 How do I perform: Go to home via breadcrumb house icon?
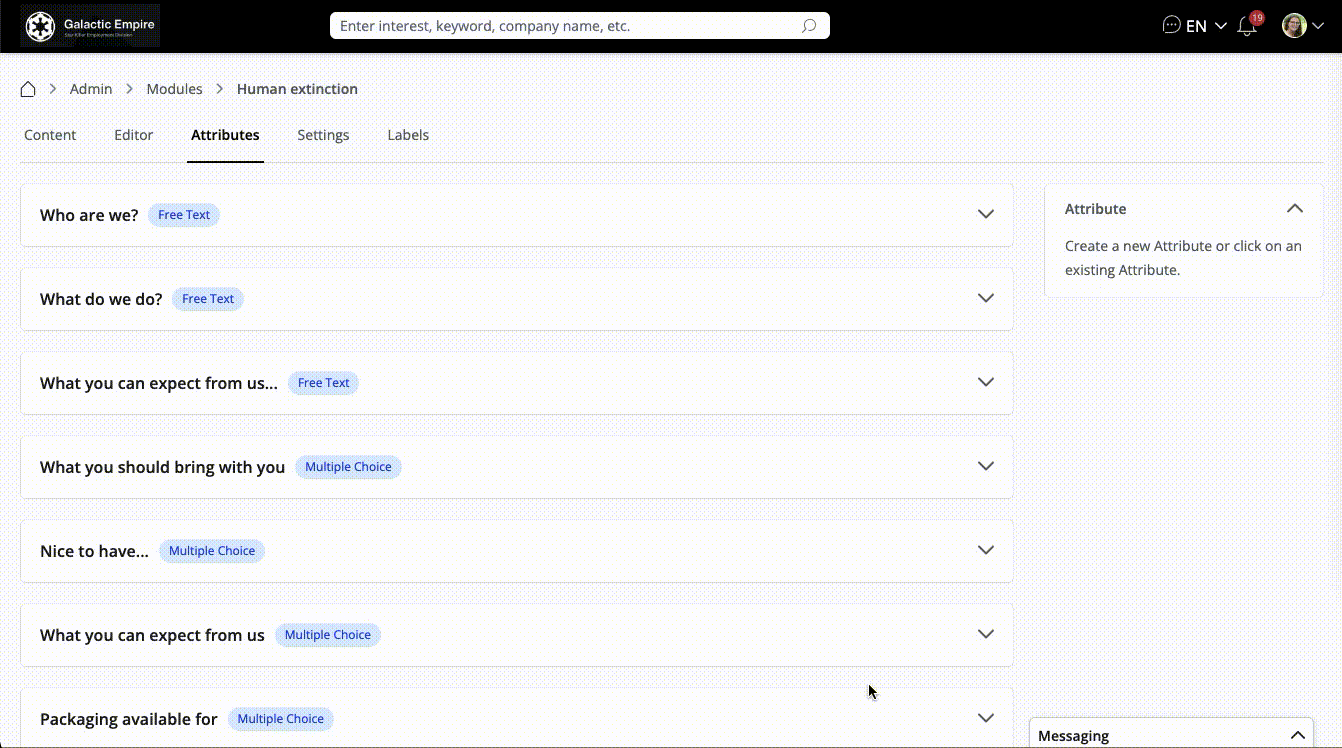pyautogui.click(x=28, y=89)
